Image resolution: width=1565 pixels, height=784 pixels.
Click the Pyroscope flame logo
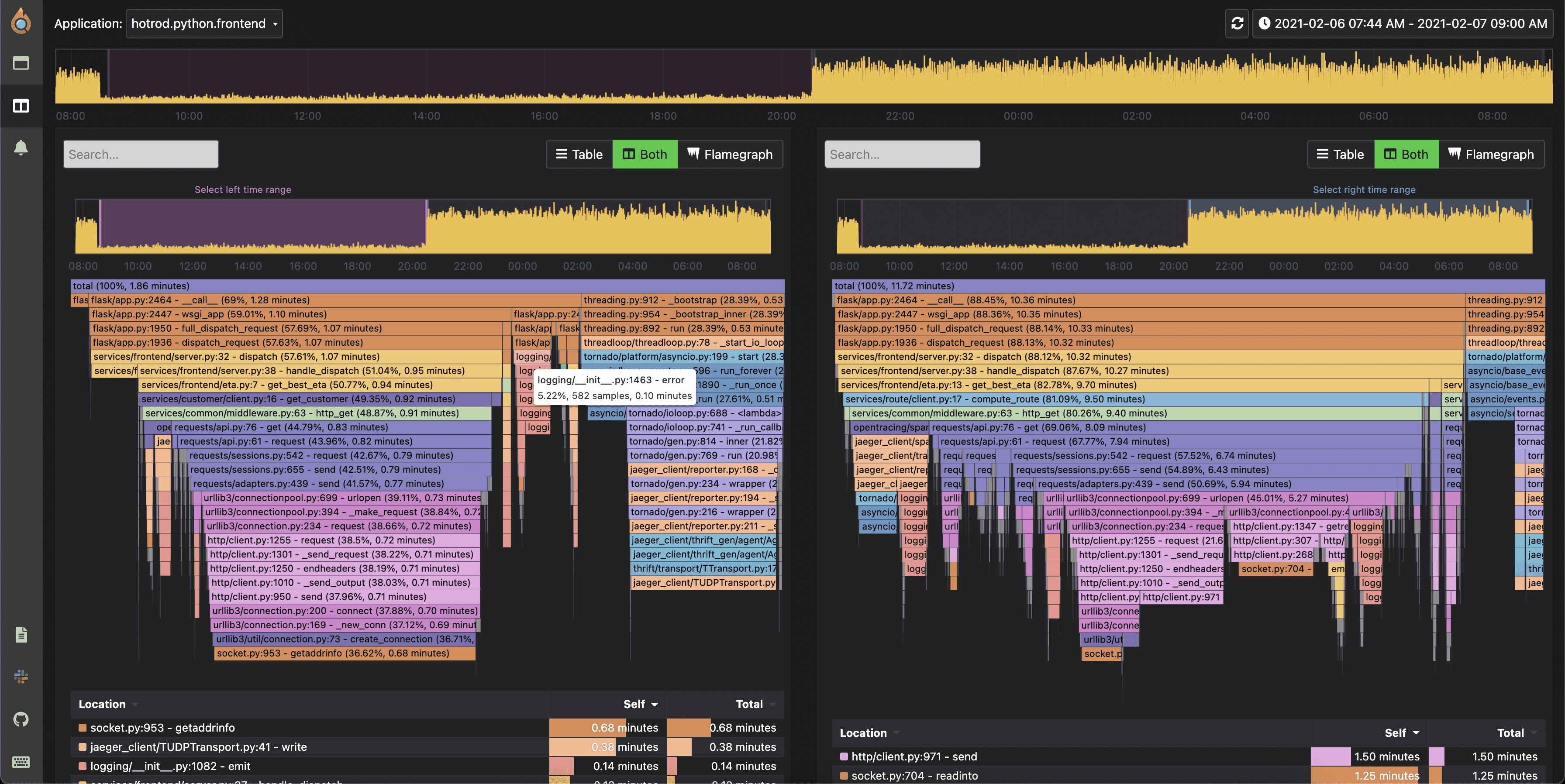(21, 22)
